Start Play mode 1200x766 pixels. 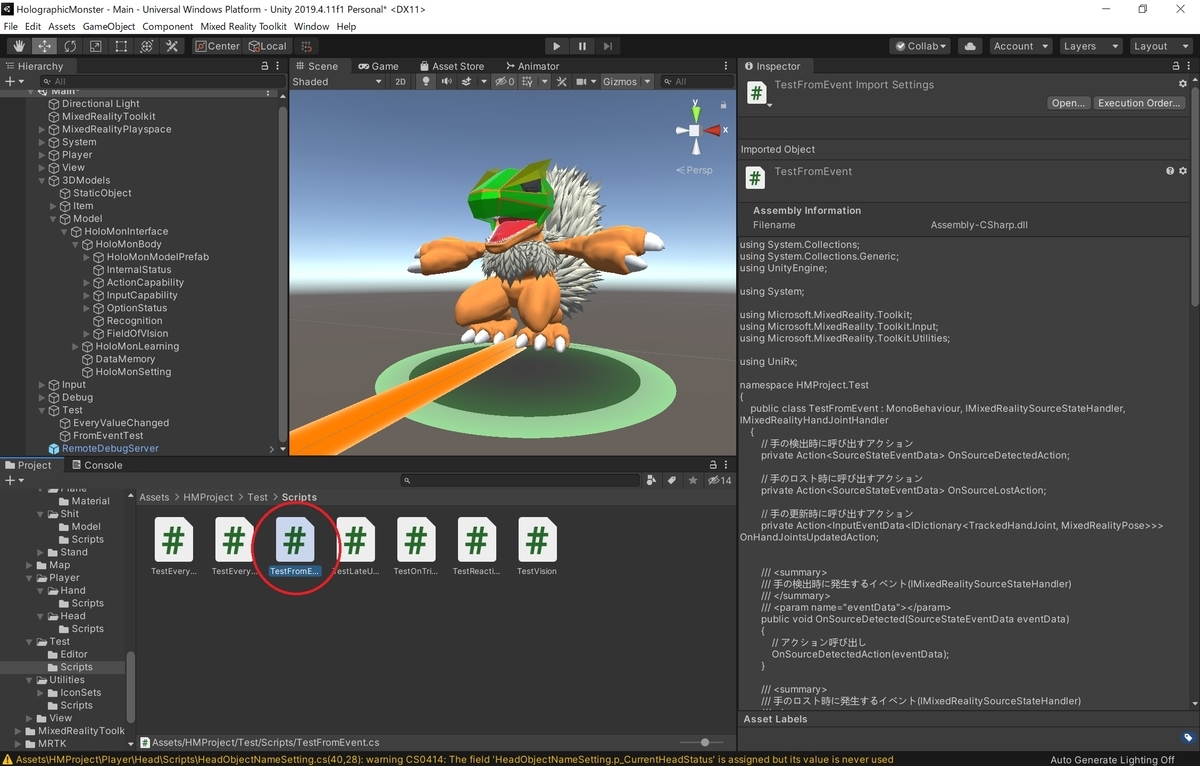coord(557,46)
